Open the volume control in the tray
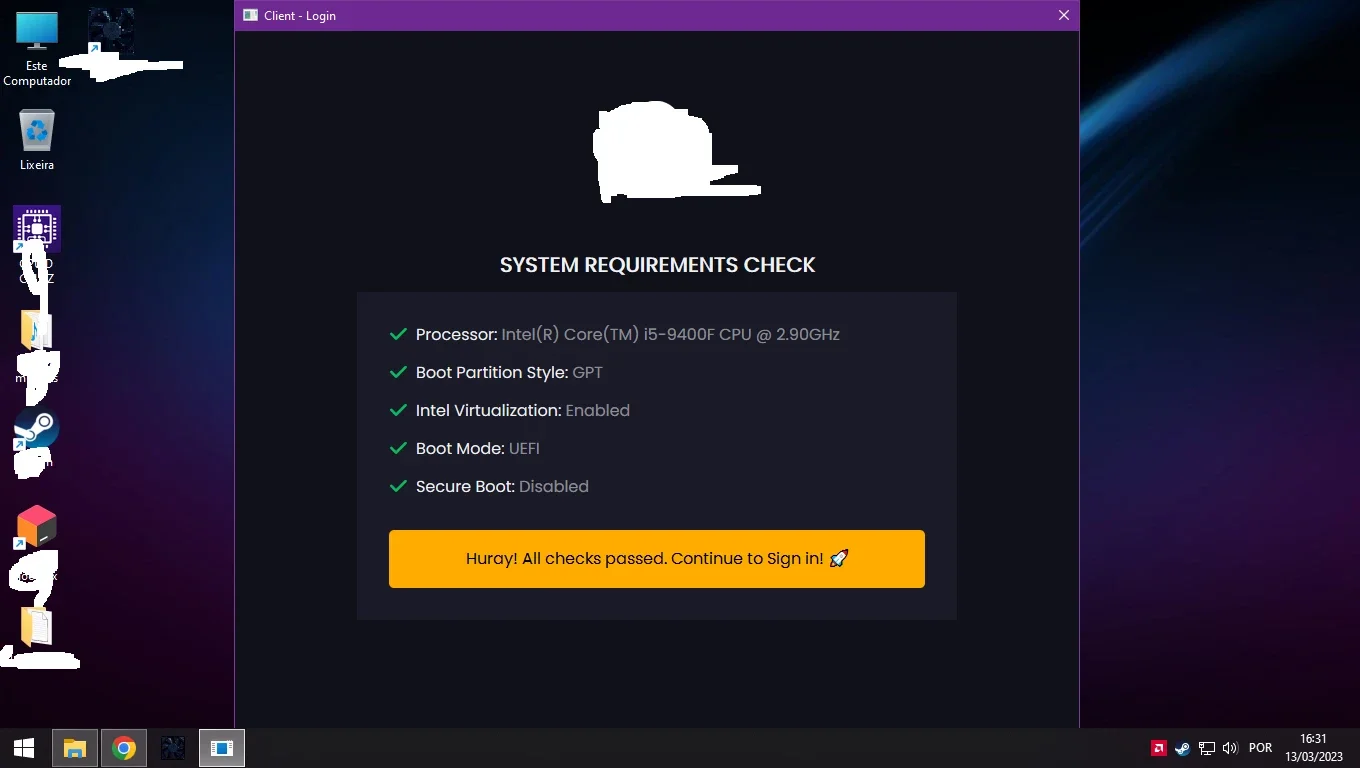This screenshot has width=1360, height=768. [x=1230, y=748]
